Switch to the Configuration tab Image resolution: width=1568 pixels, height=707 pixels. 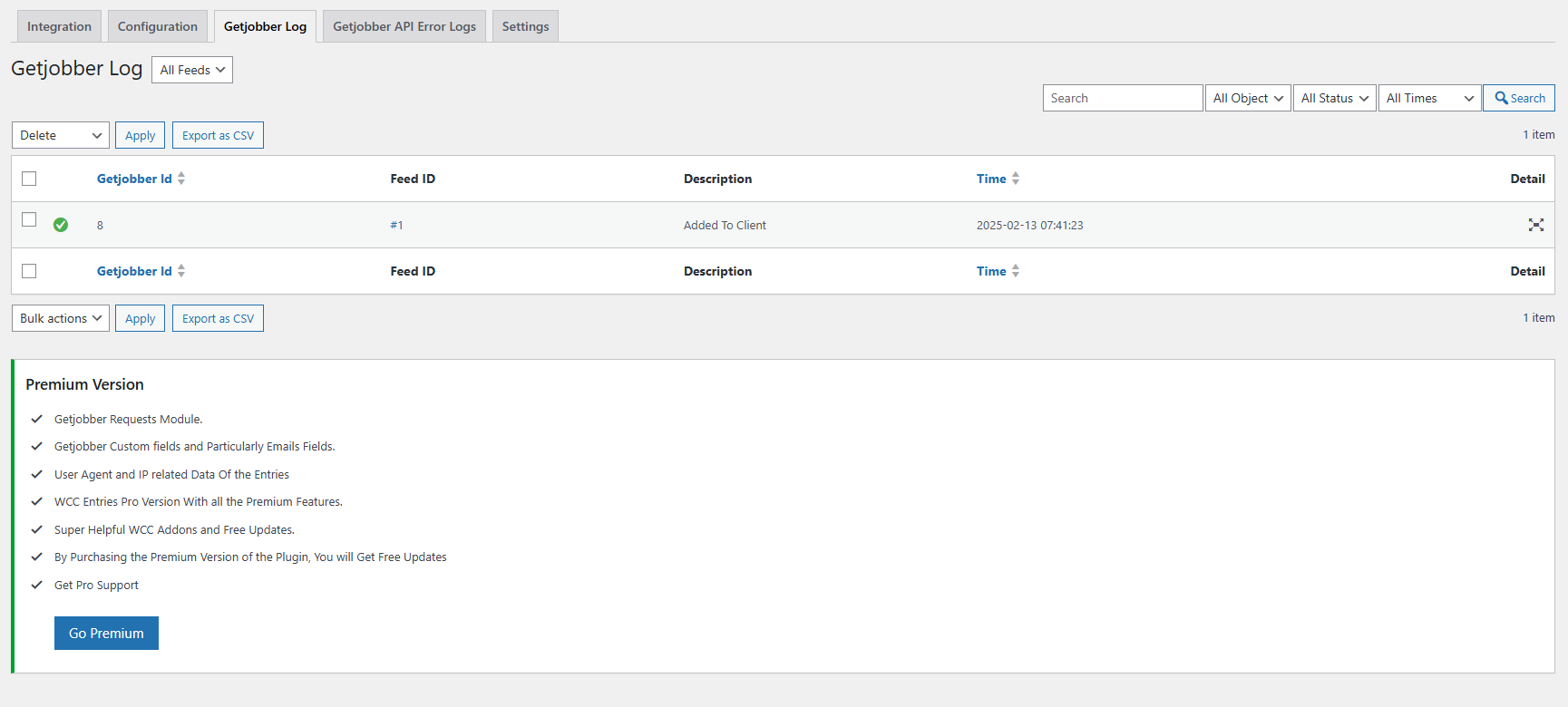coord(158,26)
